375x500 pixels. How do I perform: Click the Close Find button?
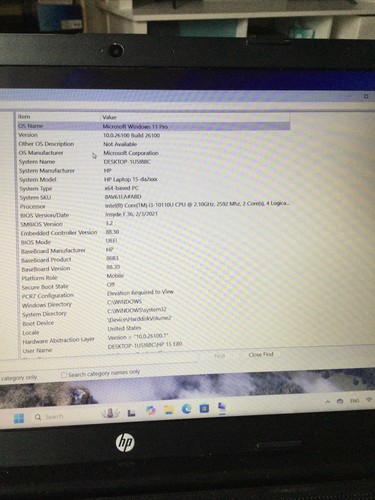pos(261,354)
